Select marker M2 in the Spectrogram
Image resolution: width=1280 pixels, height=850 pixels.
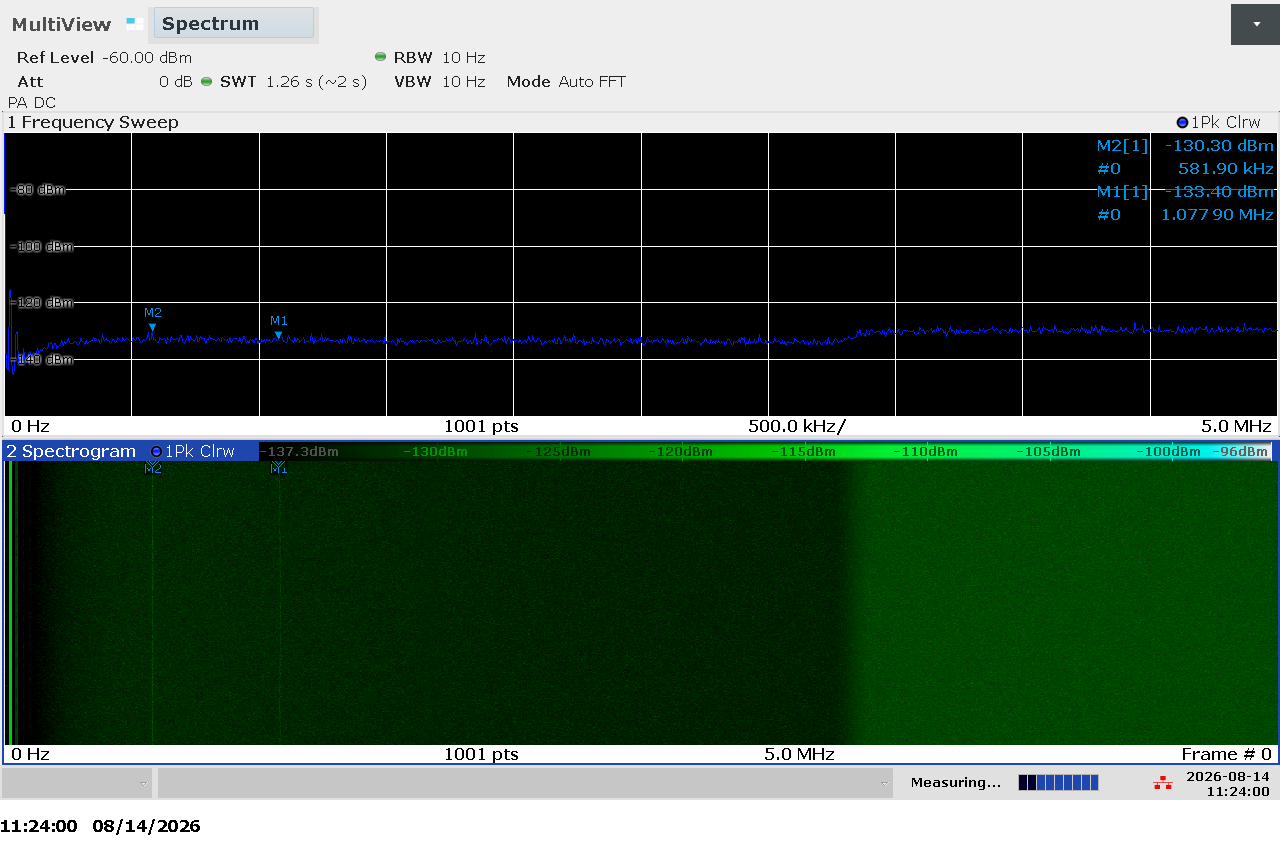(x=153, y=469)
